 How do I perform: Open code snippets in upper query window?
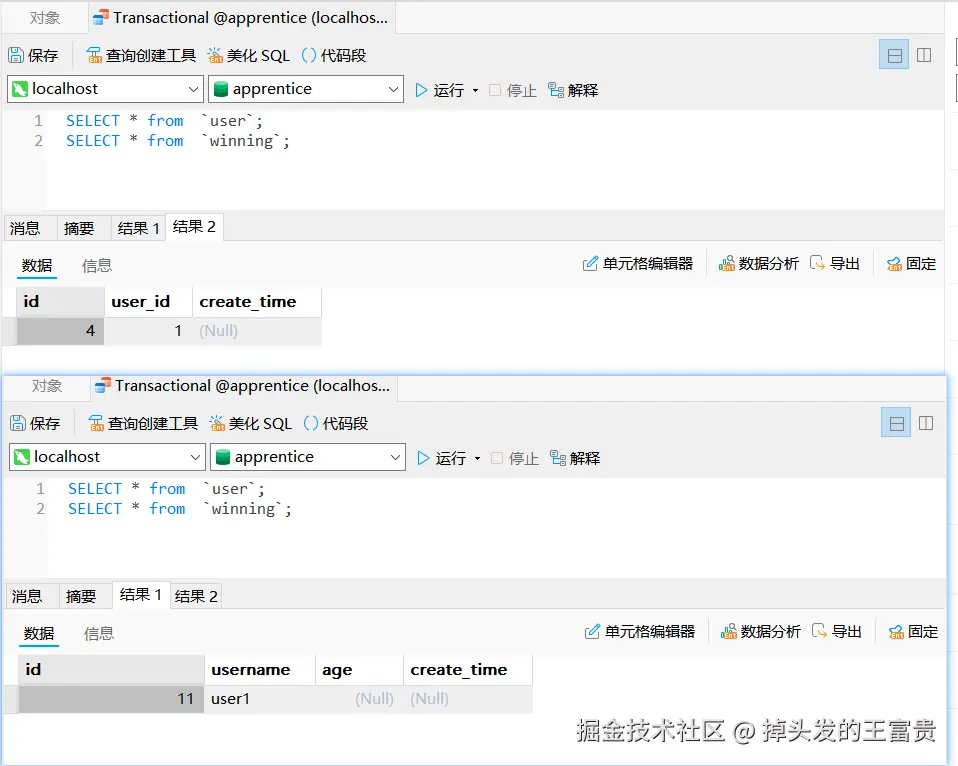pos(334,56)
